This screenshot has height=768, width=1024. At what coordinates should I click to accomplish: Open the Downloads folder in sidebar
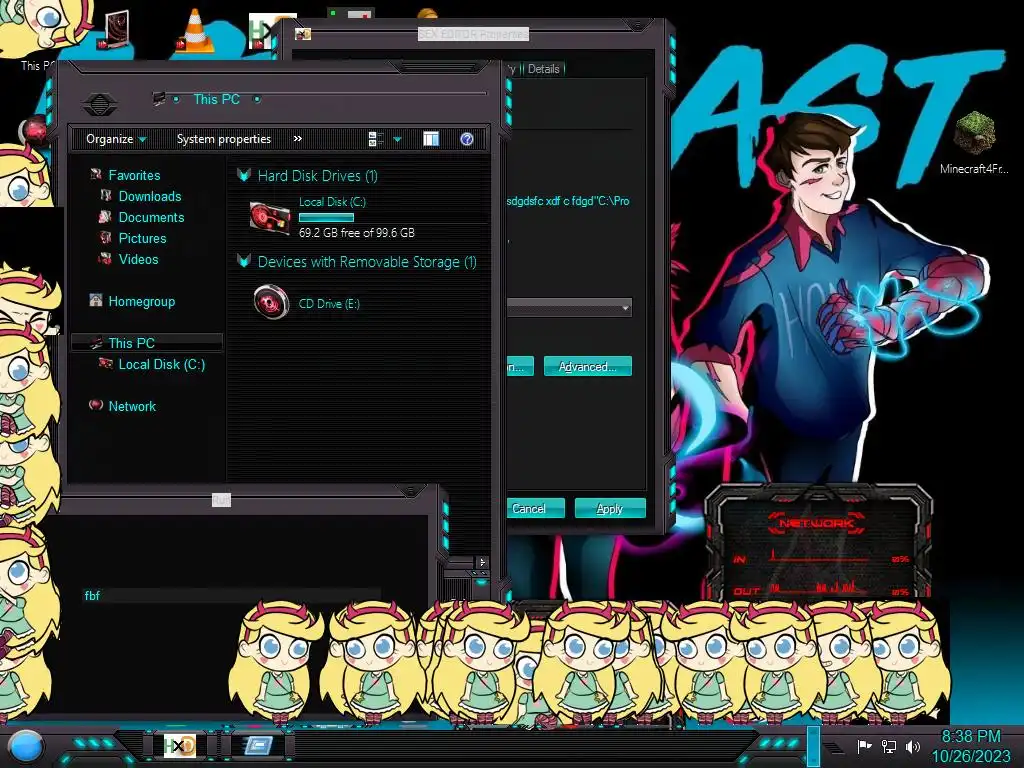[x=150, y=196]
